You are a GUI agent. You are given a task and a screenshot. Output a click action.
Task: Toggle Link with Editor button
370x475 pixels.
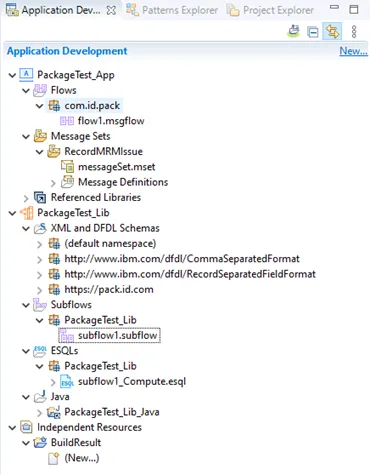click(332, 32)
